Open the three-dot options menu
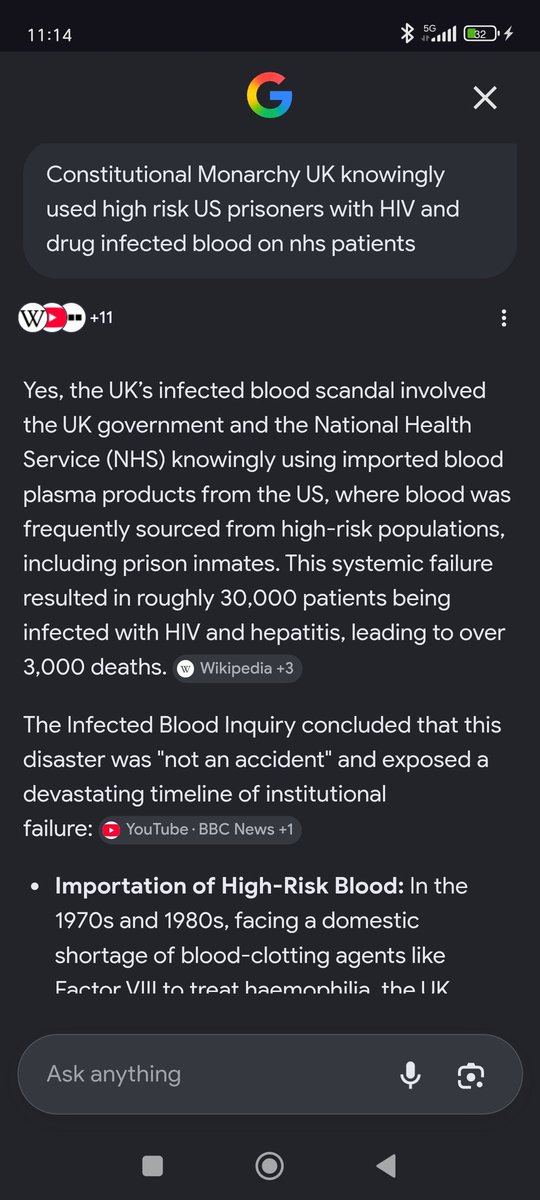540x1200 pixels. (504, 318)
